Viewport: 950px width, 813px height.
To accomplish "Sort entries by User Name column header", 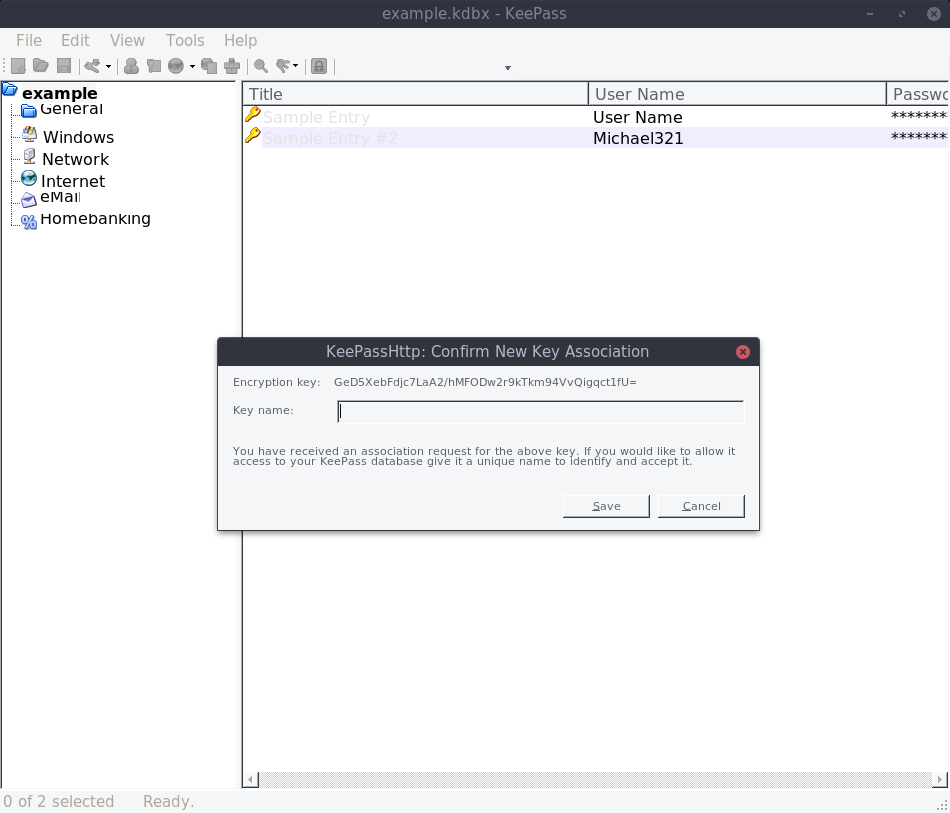I will pyautogui.click(x=737, y=94).
